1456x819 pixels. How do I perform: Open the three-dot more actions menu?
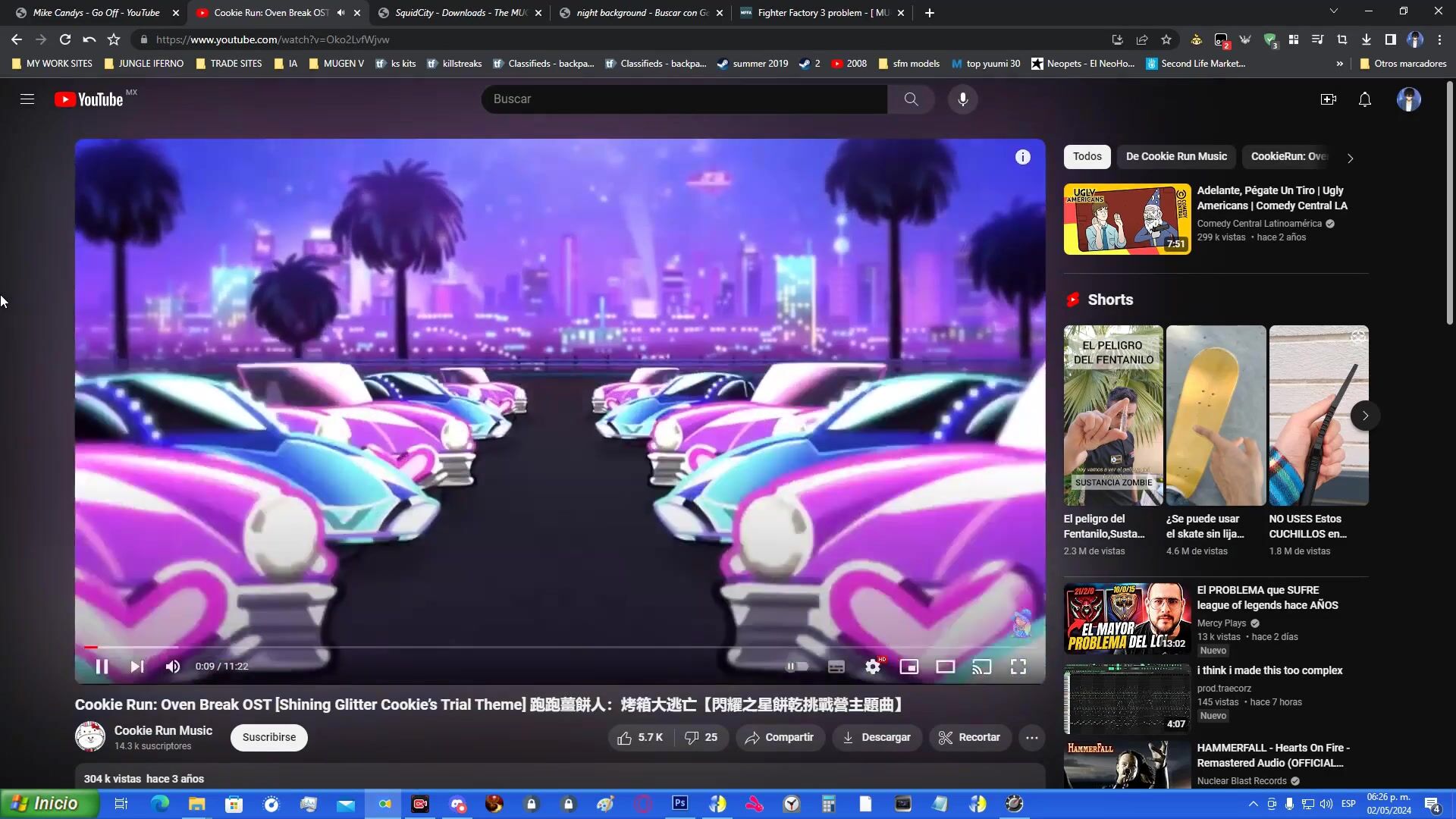click(x=1031, y=737)
